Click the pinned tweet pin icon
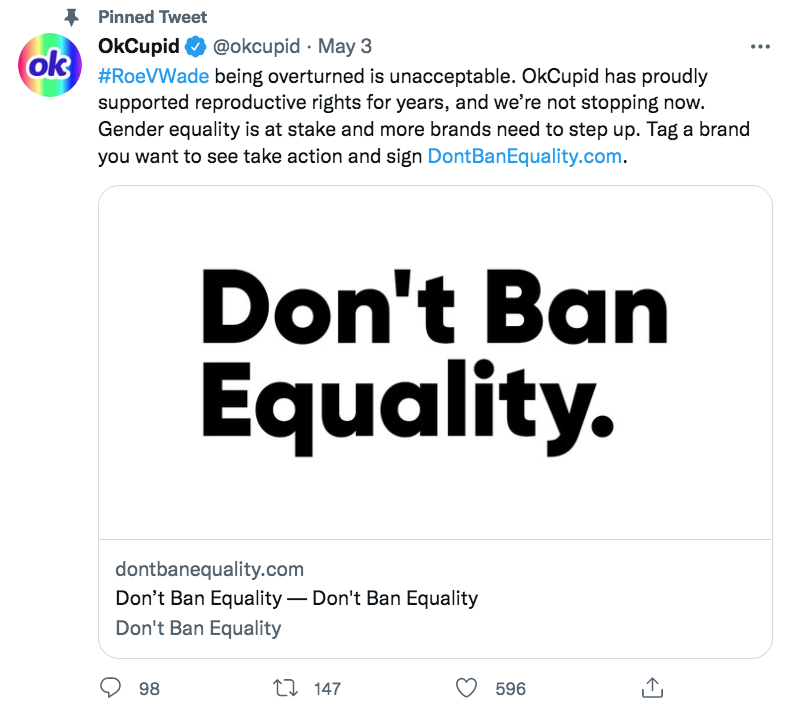792x716 pixels. [70, 18]
